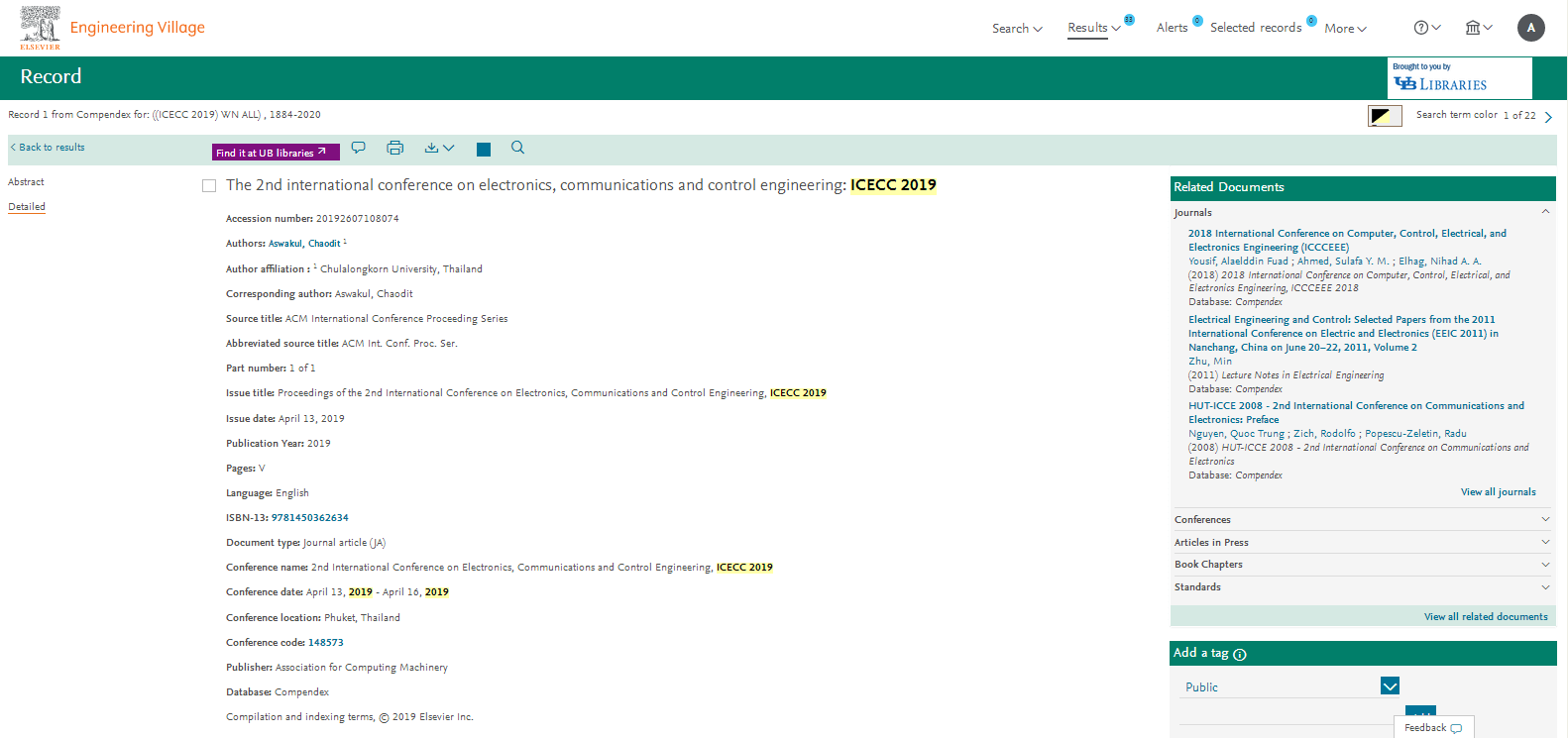
Task: Click View all related documents link
Action: click(1486, 617)
